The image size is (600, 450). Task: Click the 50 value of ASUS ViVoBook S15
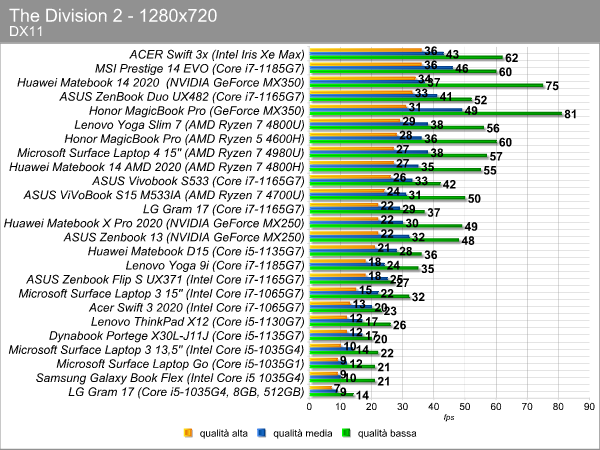click(474, 199)
